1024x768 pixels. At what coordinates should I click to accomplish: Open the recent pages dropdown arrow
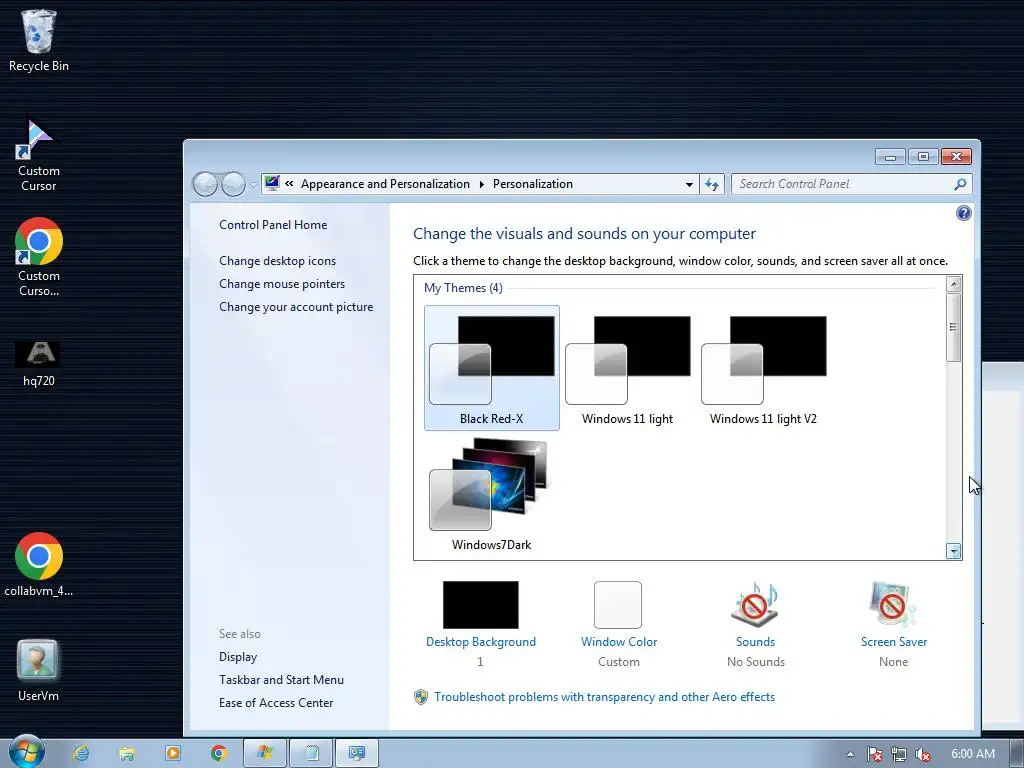pos(253,185)
